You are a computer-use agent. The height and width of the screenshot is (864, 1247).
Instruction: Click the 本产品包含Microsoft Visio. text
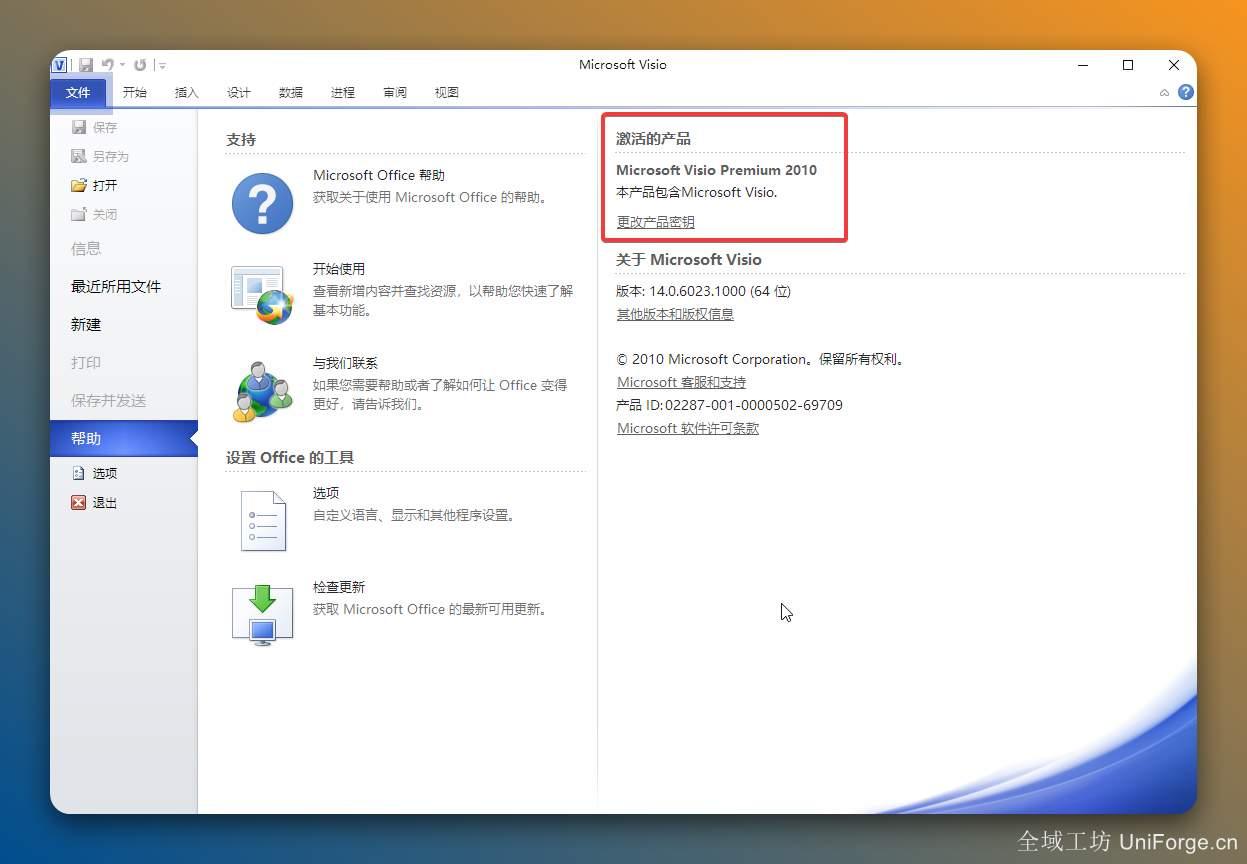pos(696,192)
